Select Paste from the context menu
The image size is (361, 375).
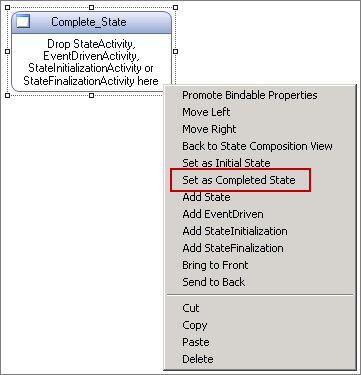(196, 342)
